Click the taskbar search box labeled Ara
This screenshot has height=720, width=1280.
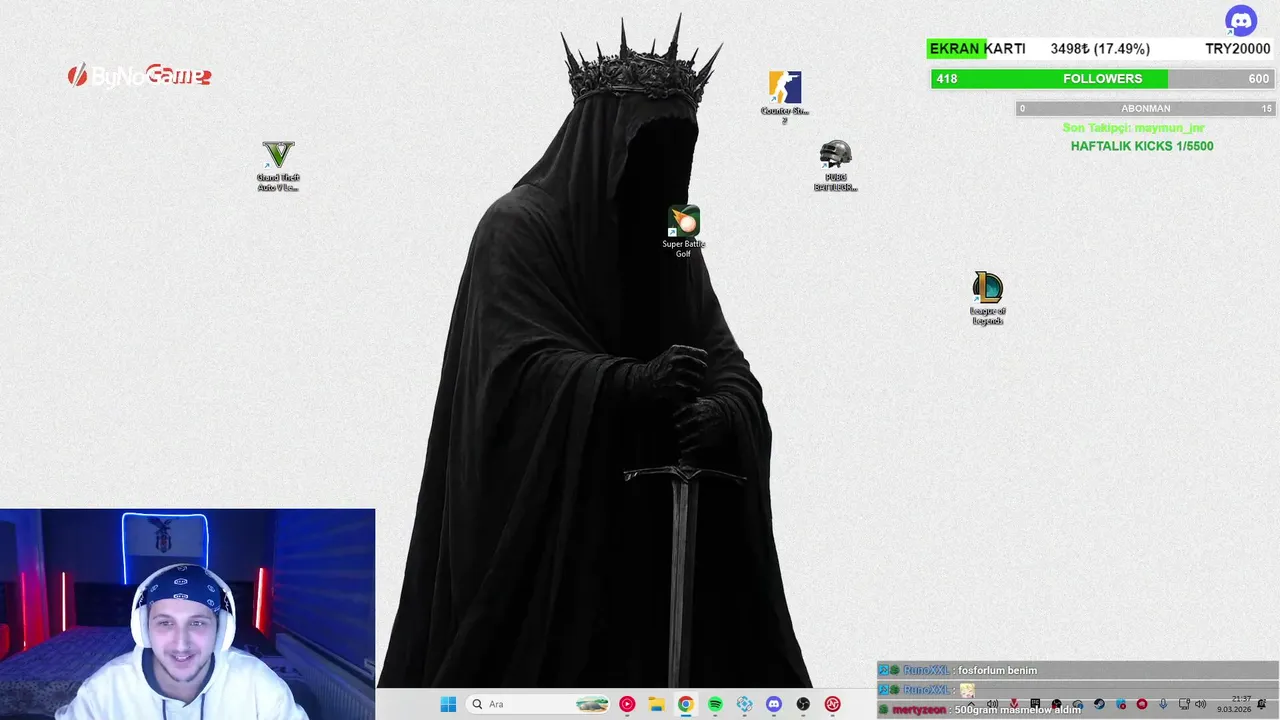538,704
